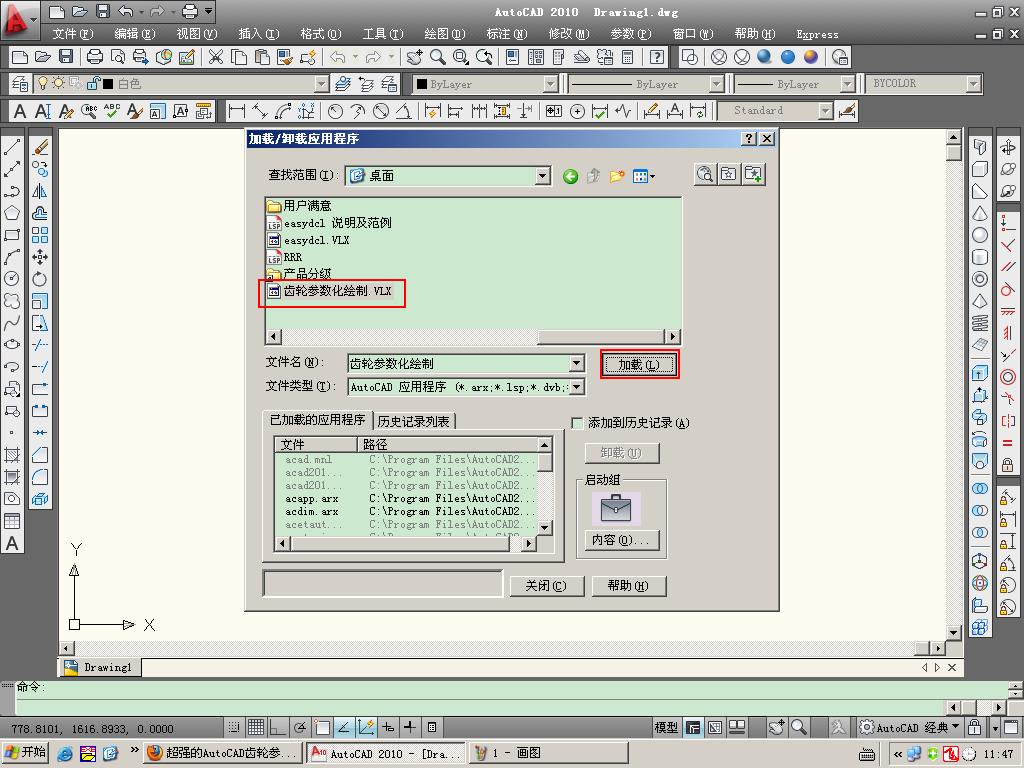Screen dimensions: 1024x768
Task: Open the 文件(F) menu
Action: point(72,34)
